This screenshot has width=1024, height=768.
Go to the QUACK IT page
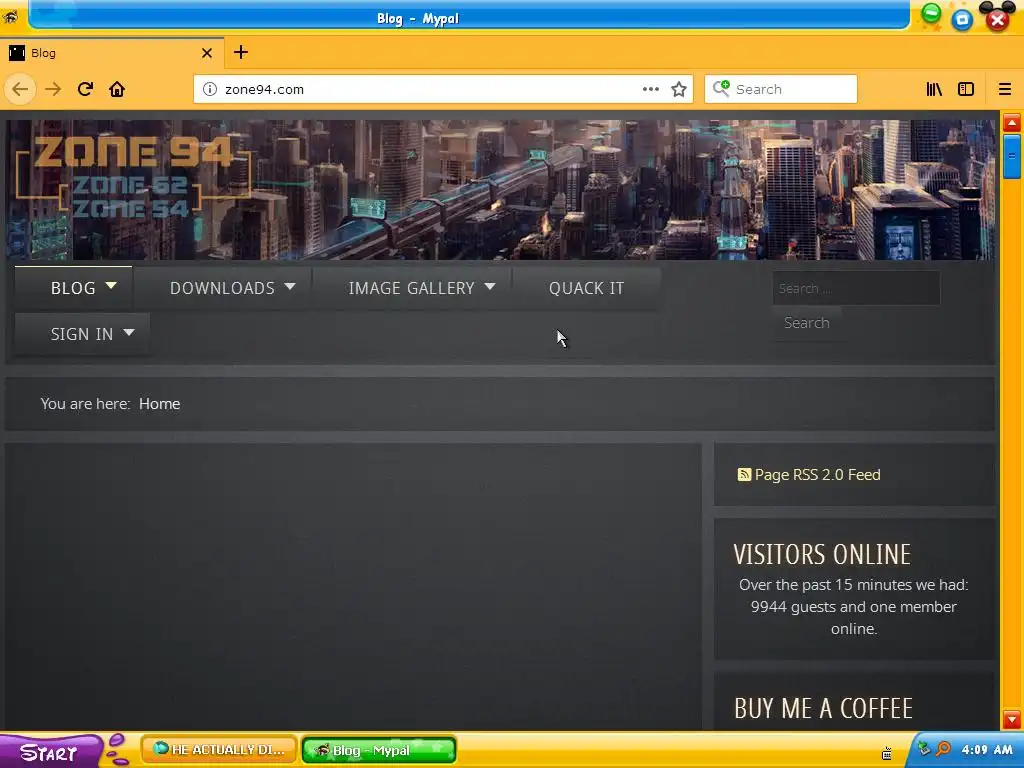coord(586,288)
